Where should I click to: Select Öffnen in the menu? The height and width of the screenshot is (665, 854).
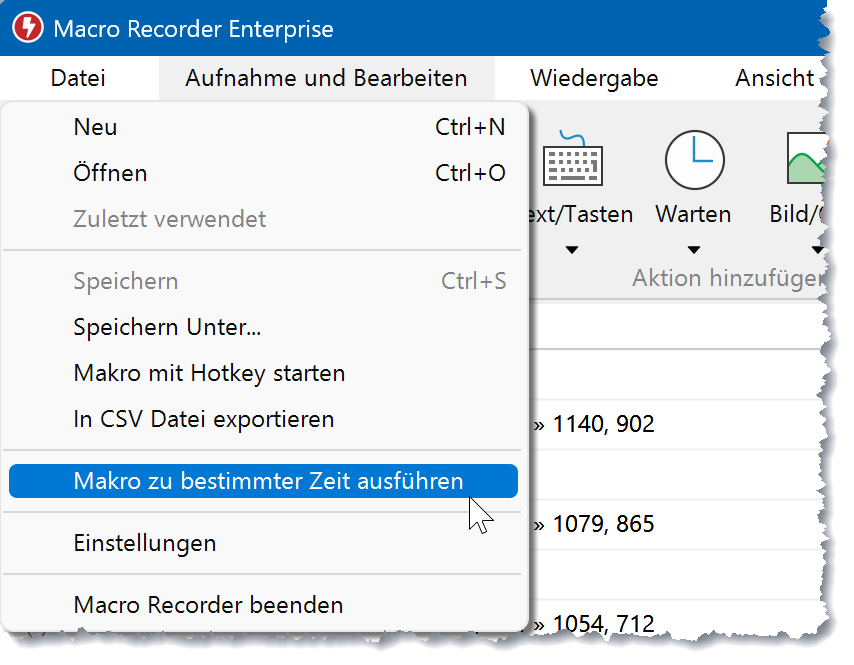(x=110, y=173)
